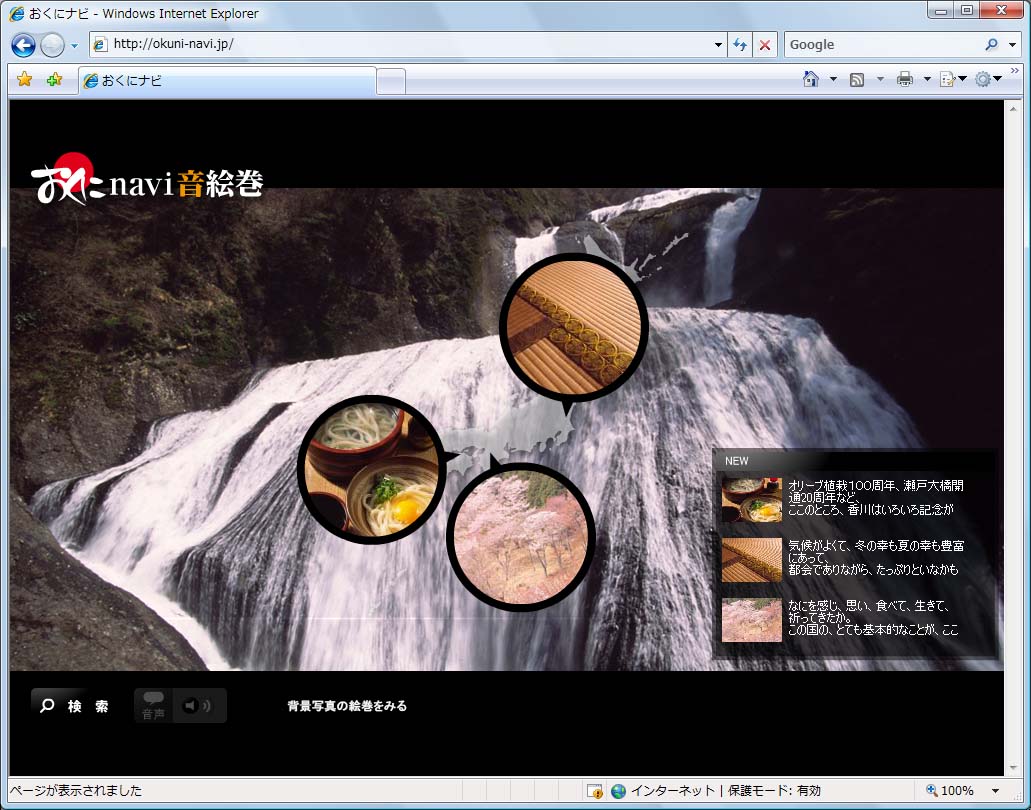Show more toolbar commands chevron
Screen dimensions: 1031x810
pos(1015,70)
